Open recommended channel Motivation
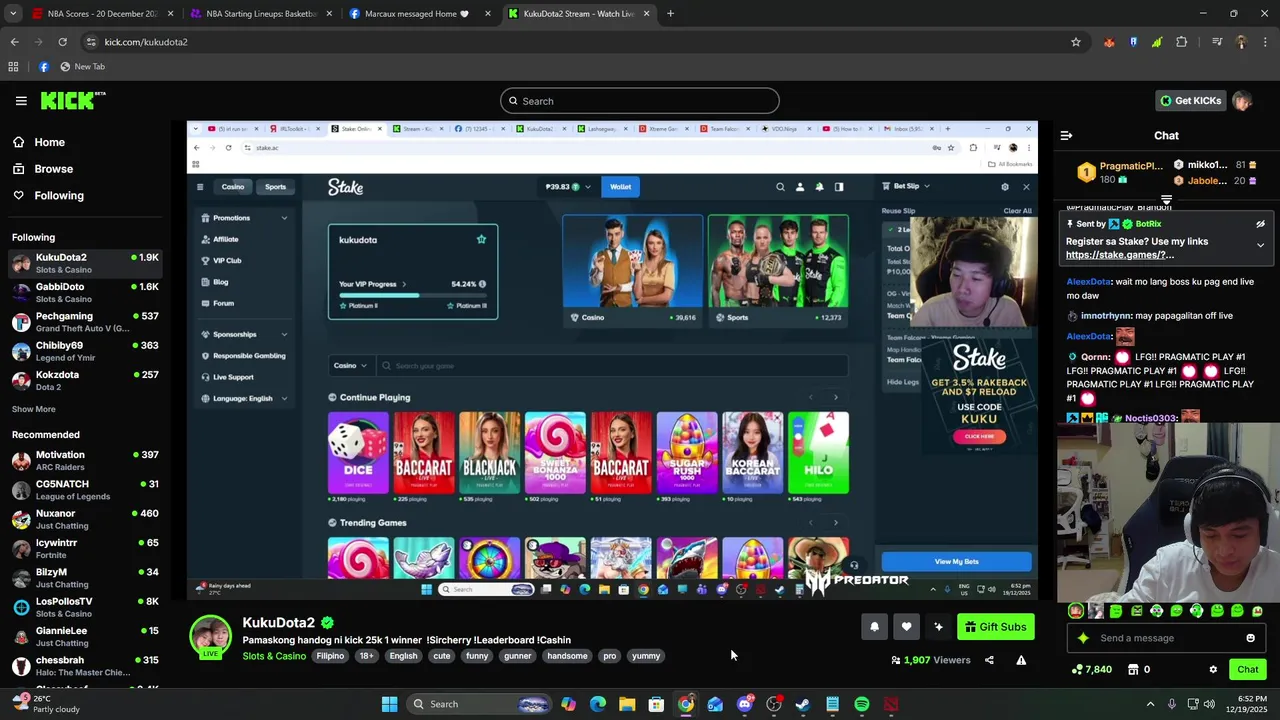Image resolution: width=1280 pixels, height=720 pixels. click(85, 460)
